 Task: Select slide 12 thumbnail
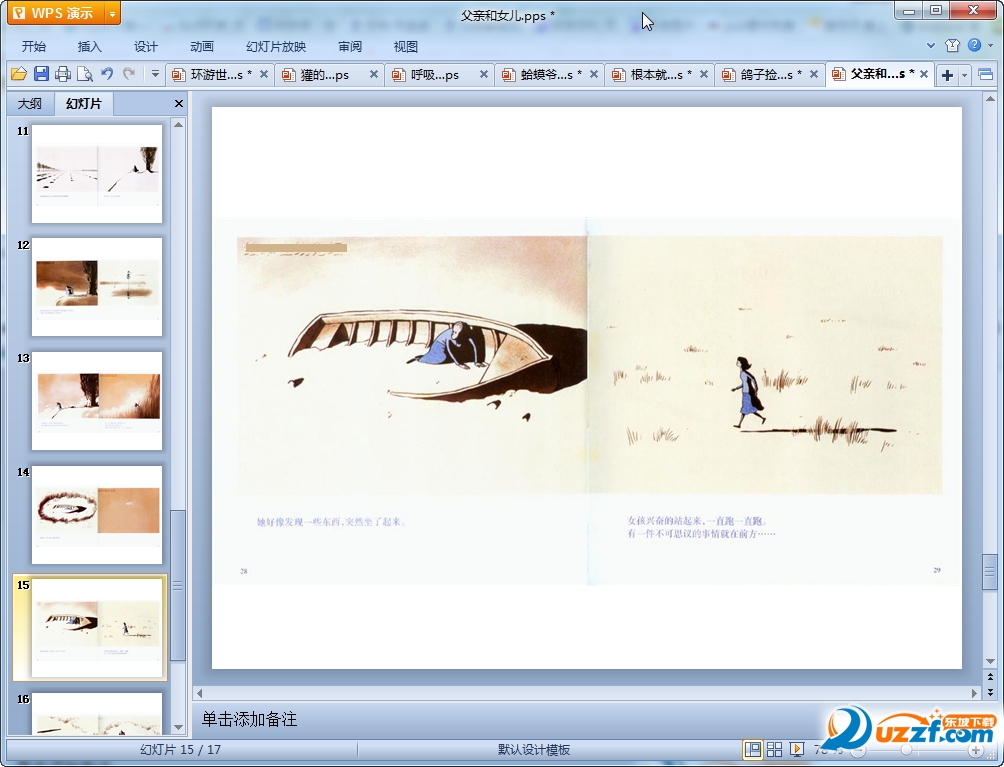(97, 287)
